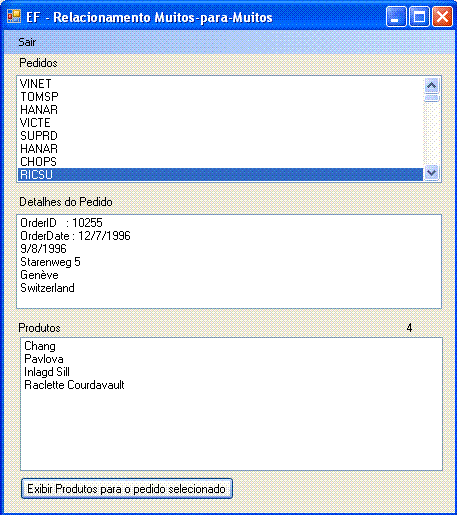Image resolution: width=459 pixels, height=517 pixels.
Task: Select VINET in the Pedidos list
Action: coord(220,84)
